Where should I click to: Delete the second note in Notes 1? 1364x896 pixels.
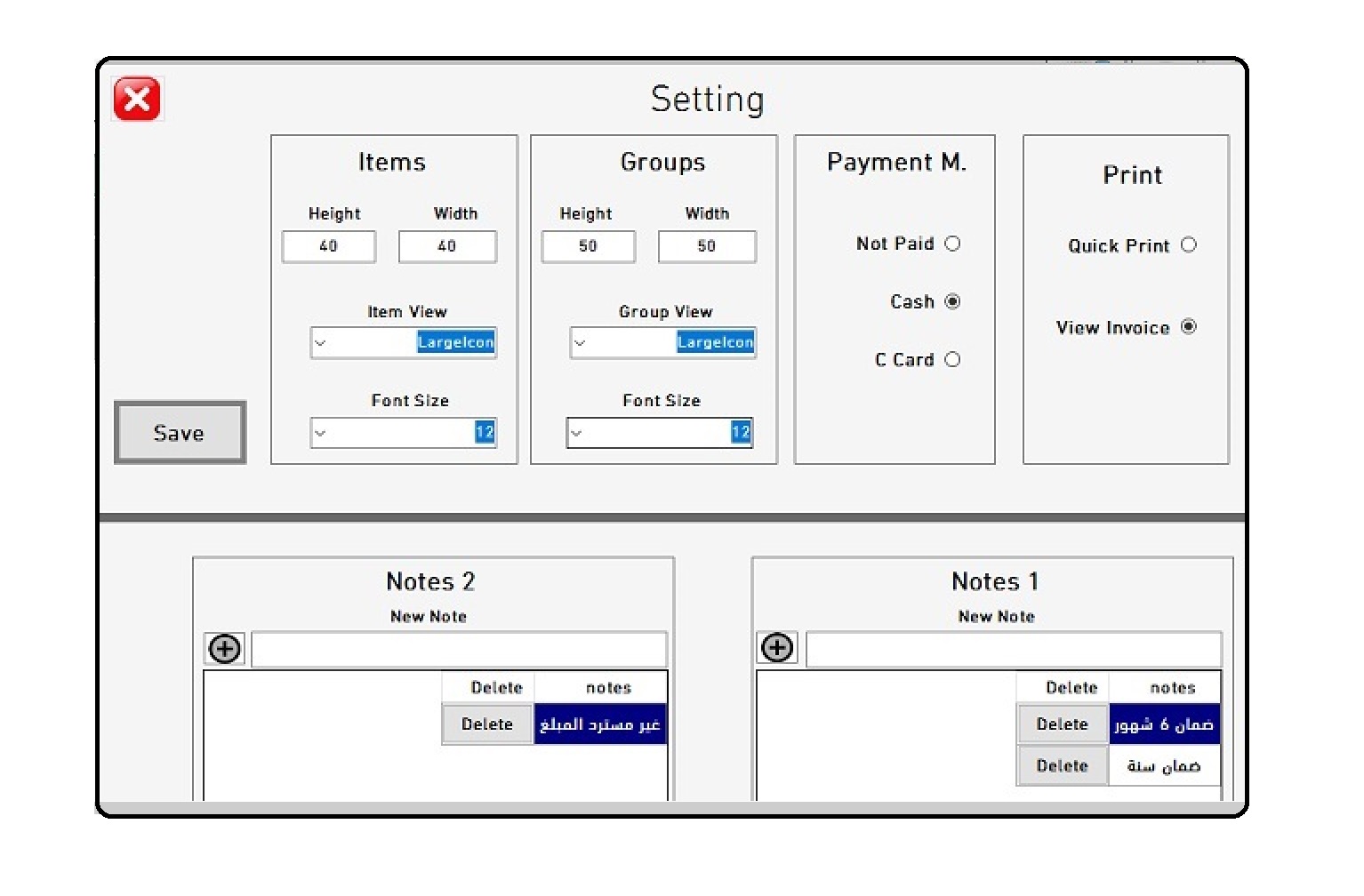1062,766
